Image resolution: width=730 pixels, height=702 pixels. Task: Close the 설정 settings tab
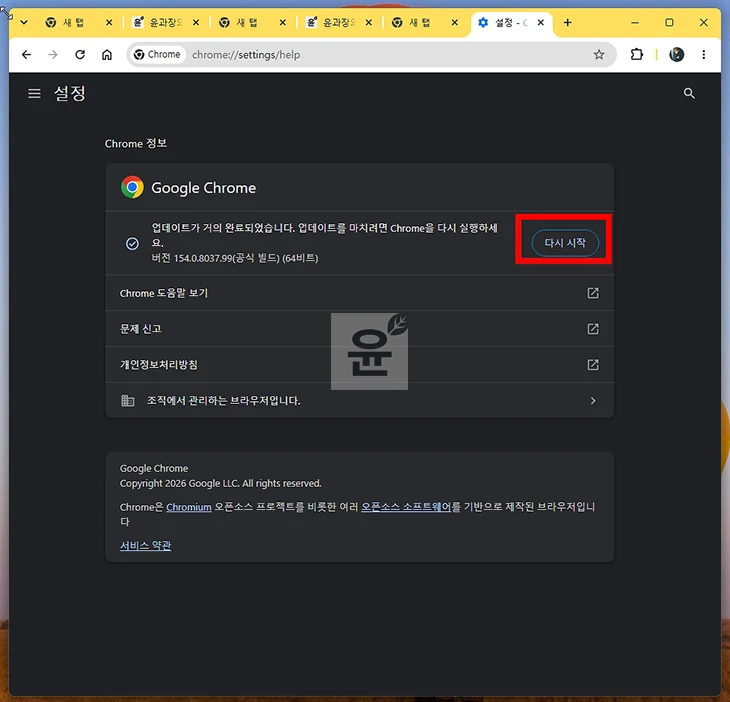click(541, 22)
